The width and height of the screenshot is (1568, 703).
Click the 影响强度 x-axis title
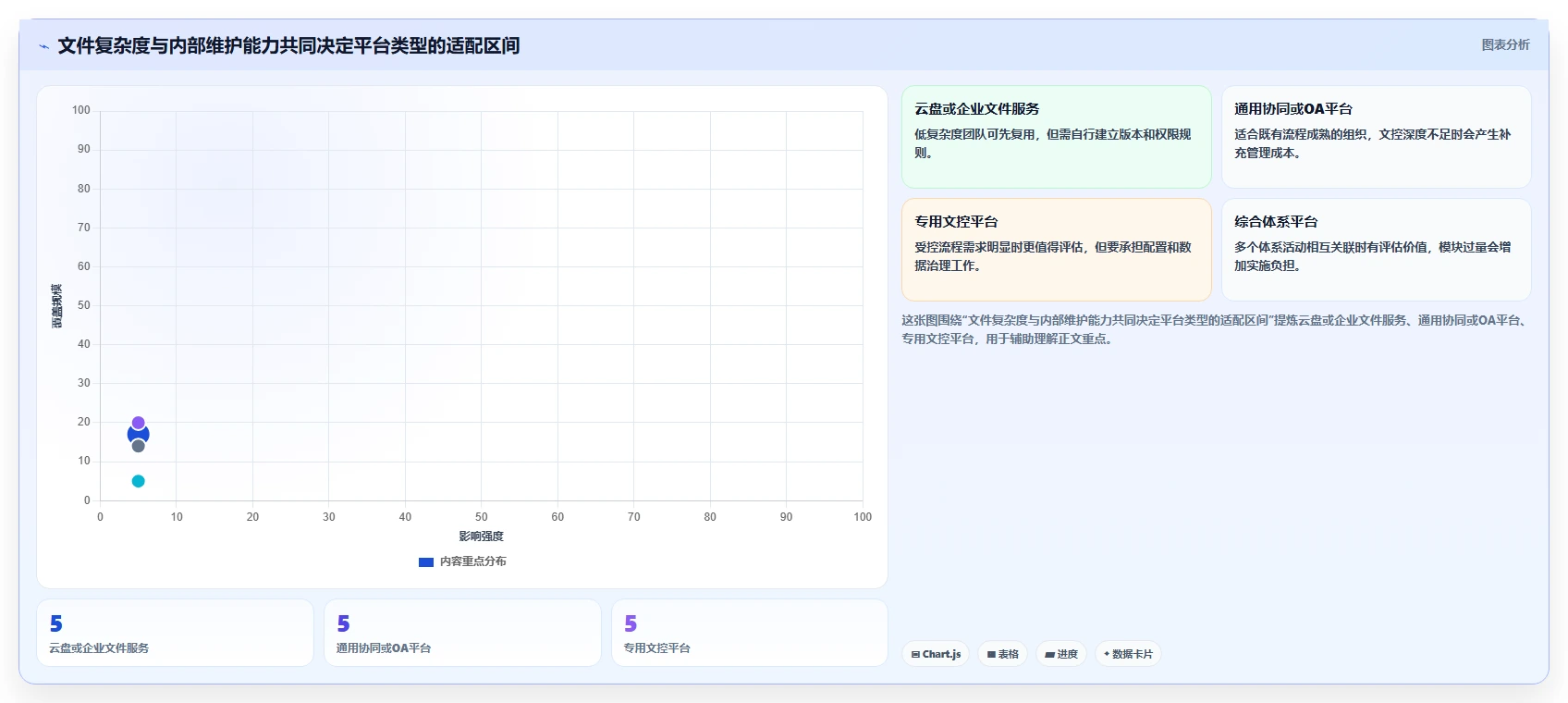coord(481,536)
